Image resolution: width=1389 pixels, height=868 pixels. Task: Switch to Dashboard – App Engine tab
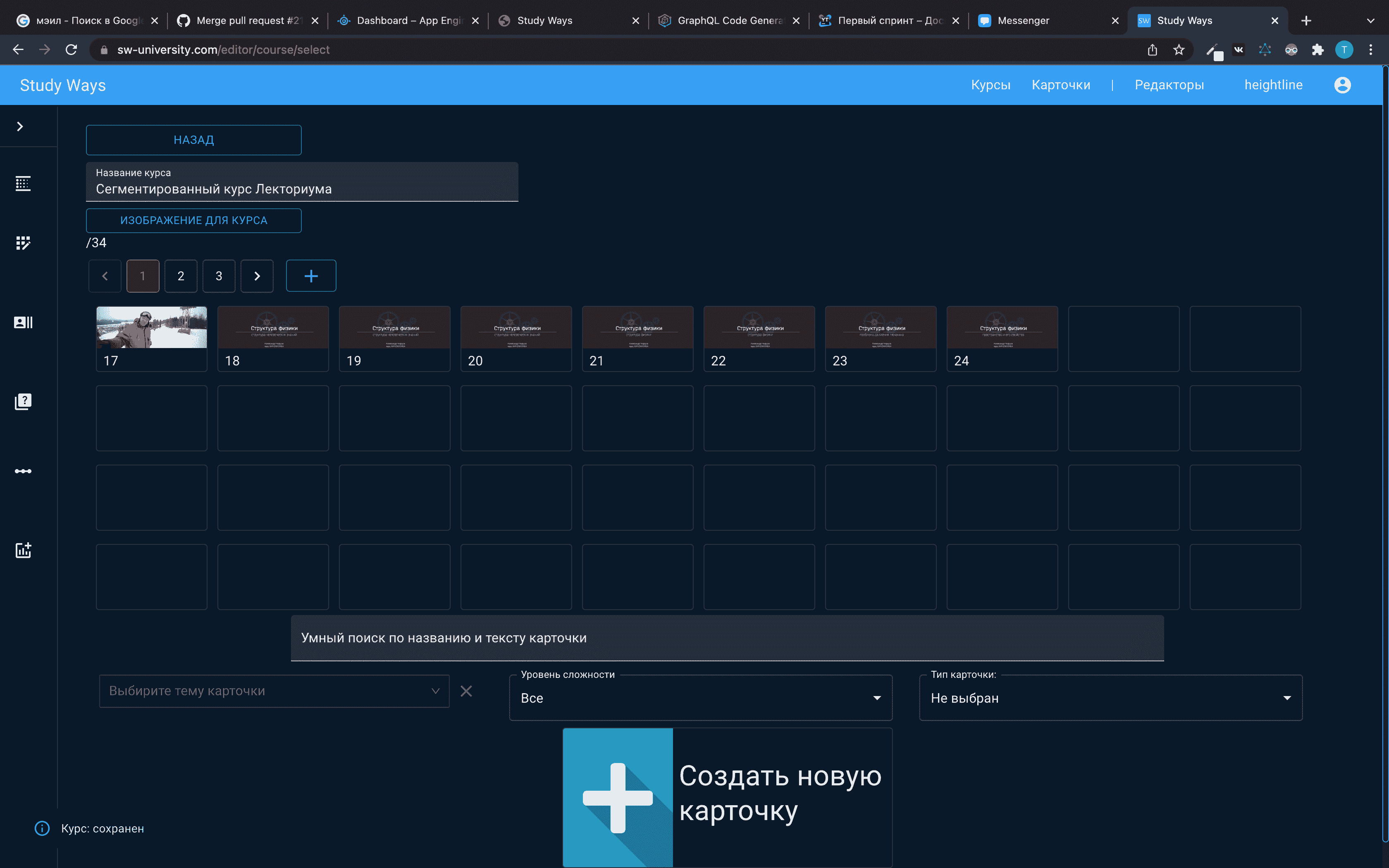click(x=409, y=21)
